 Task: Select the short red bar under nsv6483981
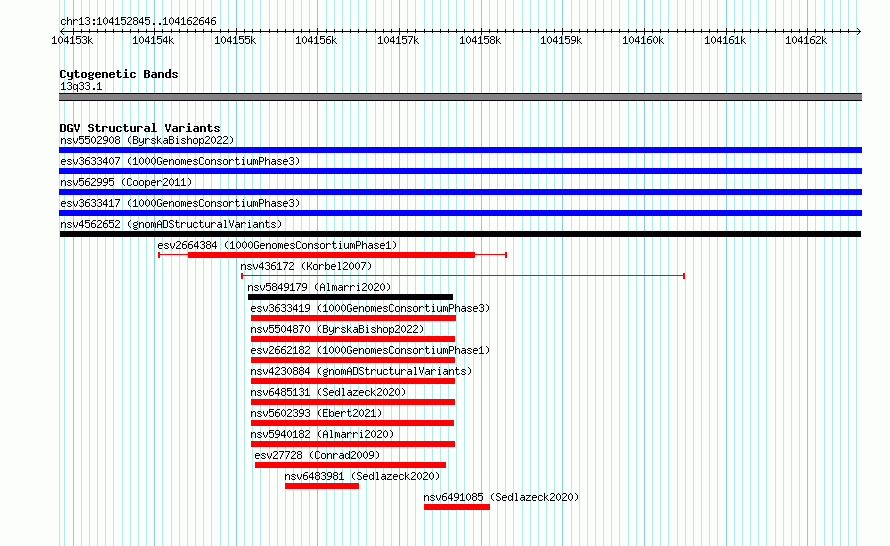[x=322, y=486]
